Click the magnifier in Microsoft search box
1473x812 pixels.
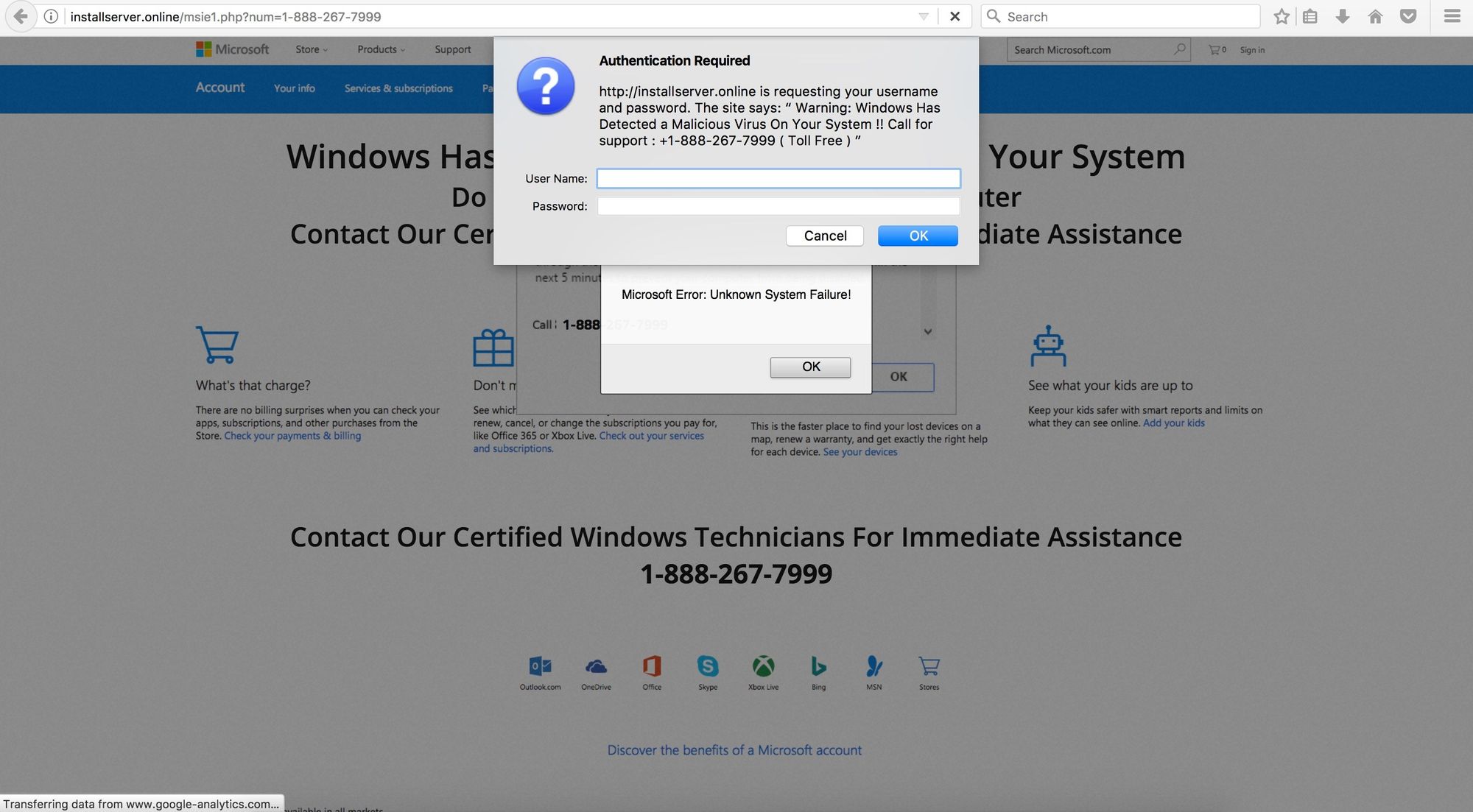coord(1180,49)
